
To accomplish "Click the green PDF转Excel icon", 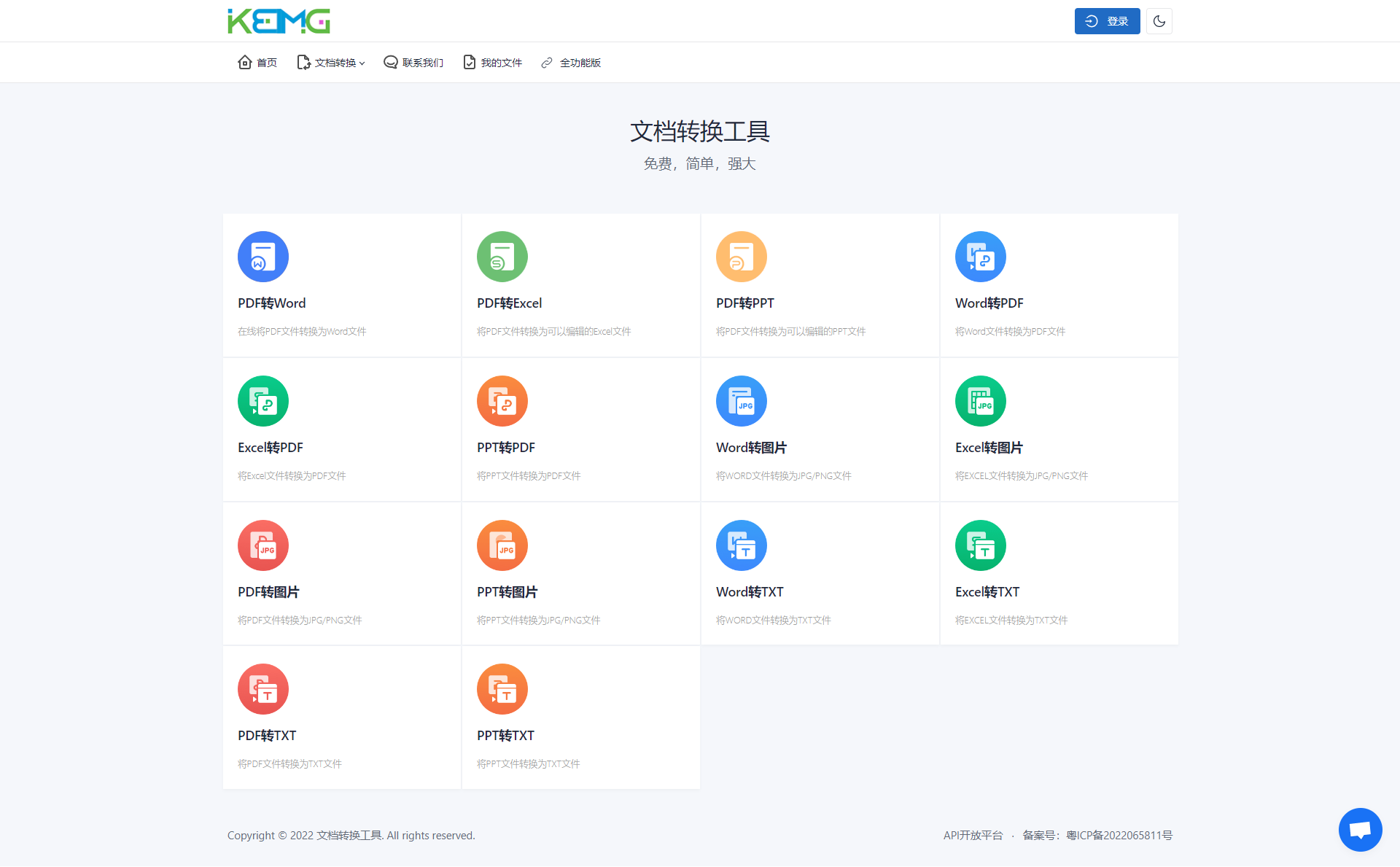I will [502, 257].
